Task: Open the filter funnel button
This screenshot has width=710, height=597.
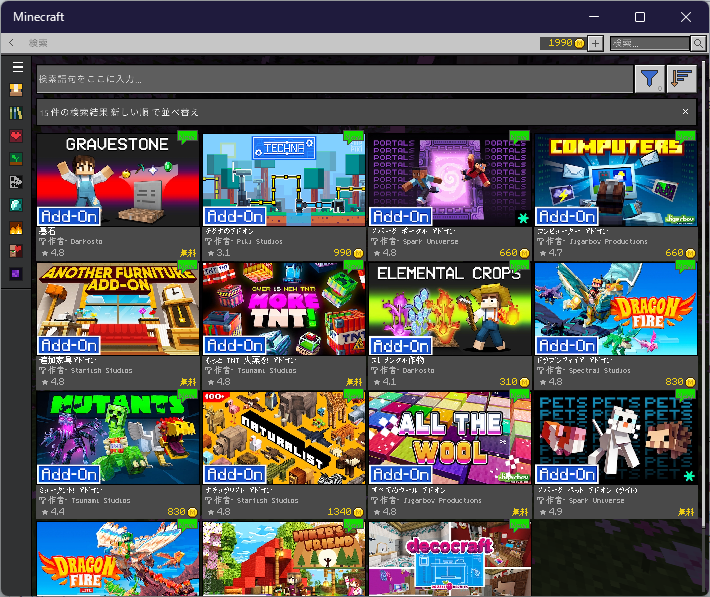Action: (649, 79)
